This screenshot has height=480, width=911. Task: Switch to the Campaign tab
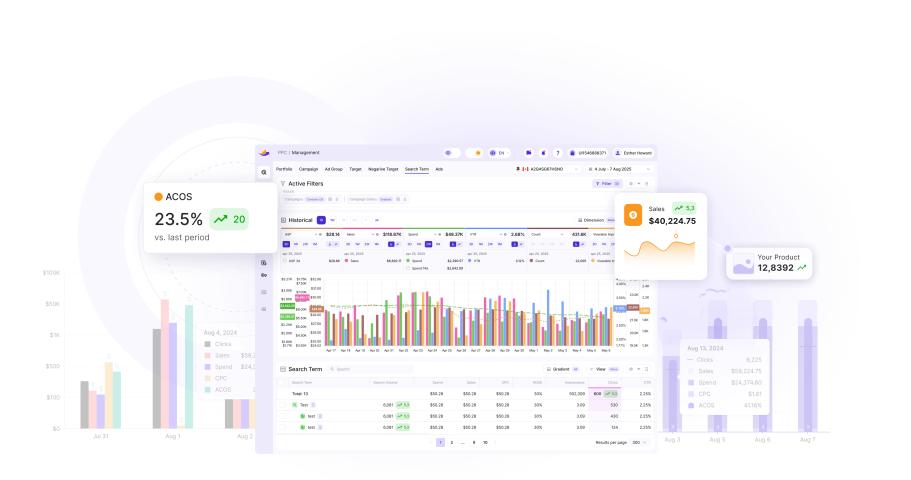pos(308,169)
